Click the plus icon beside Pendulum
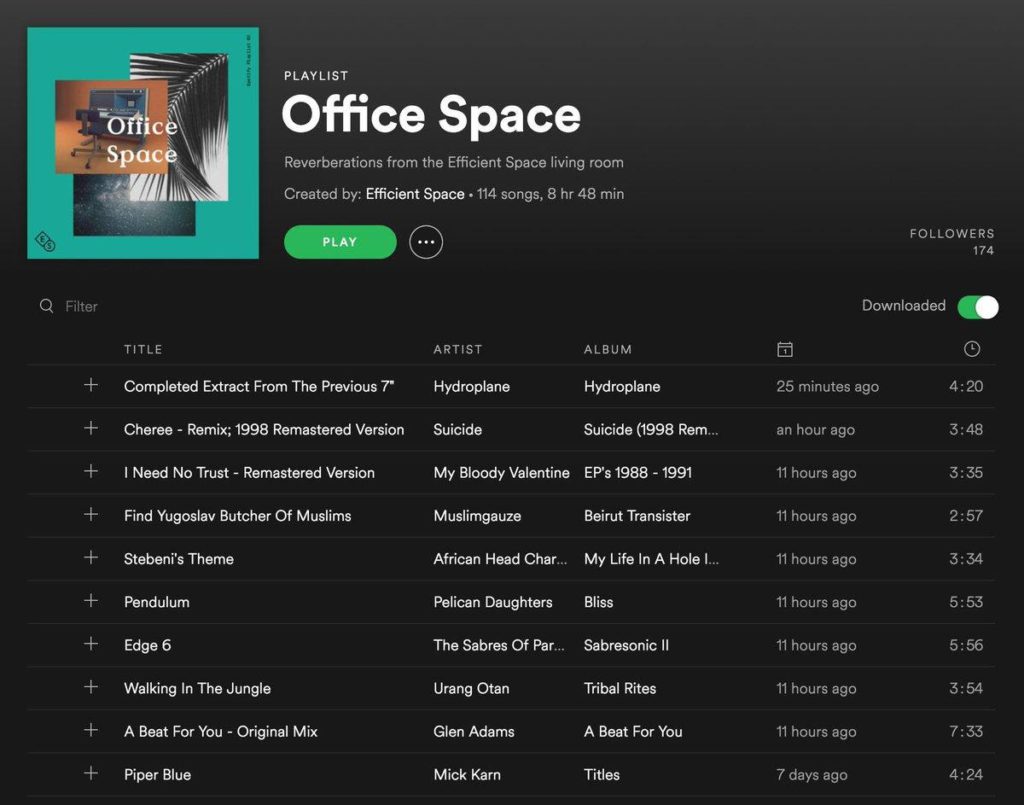 click(x=91, y=601)
